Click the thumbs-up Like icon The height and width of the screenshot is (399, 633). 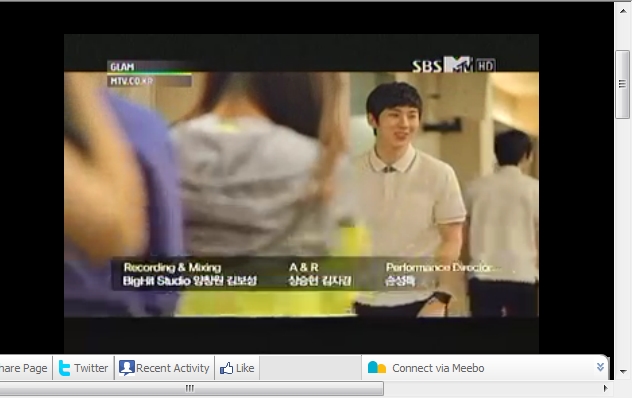point(226,368)
